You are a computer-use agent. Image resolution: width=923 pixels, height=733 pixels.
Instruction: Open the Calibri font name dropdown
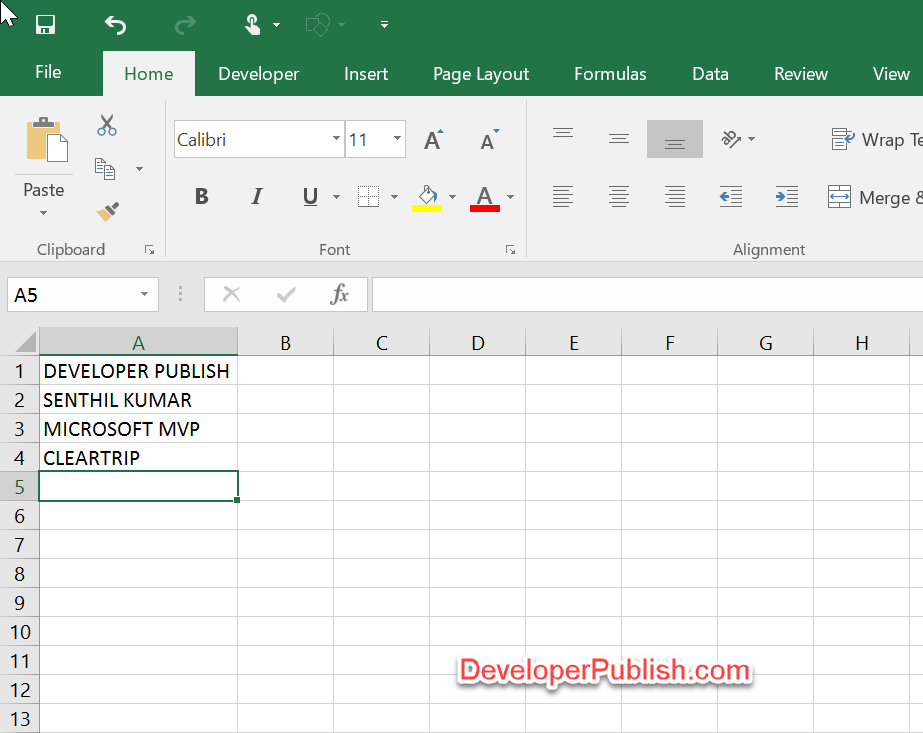(x=336, y=139)
